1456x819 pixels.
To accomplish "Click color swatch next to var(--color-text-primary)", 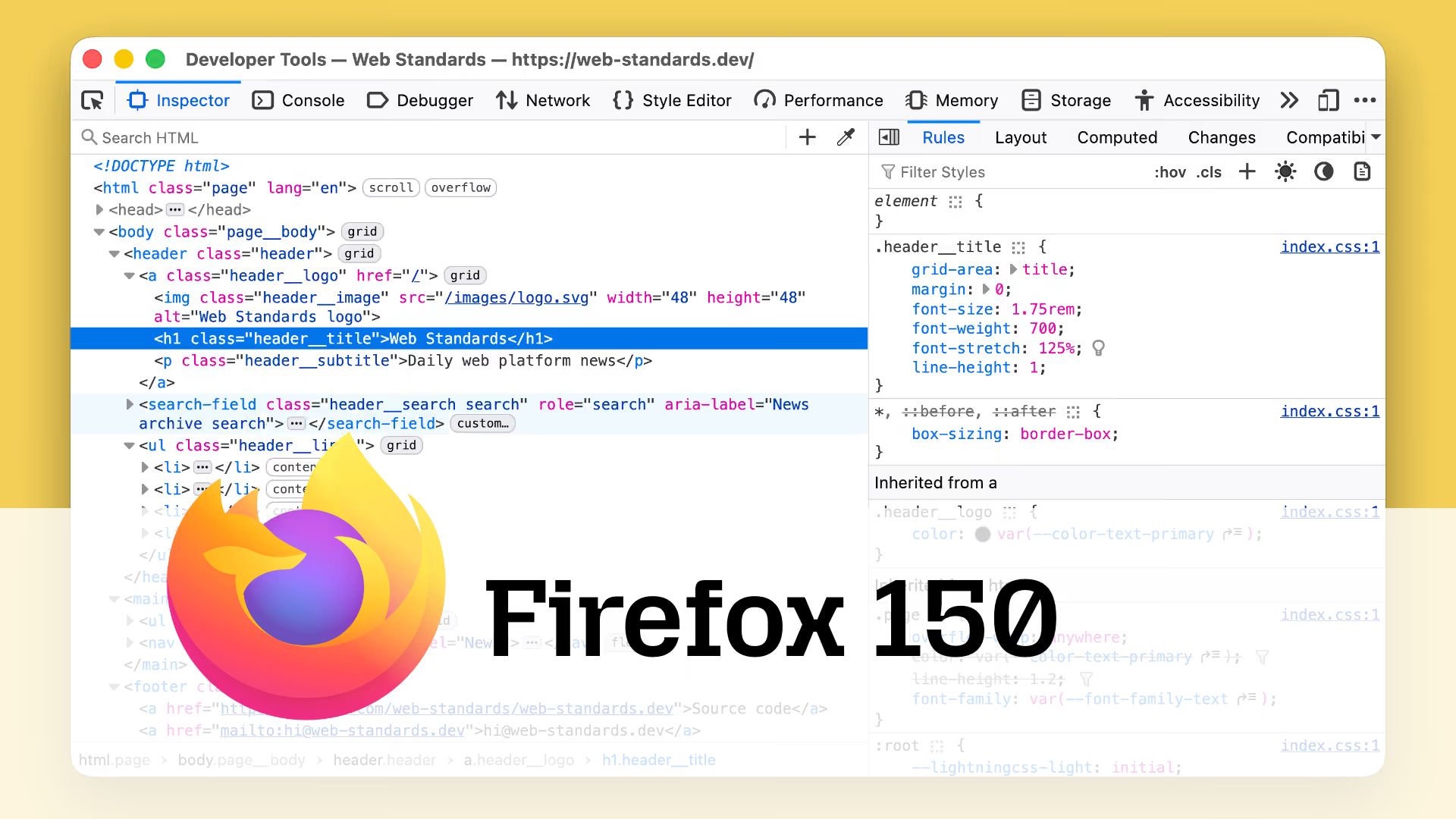I will (x=982, y=534).
